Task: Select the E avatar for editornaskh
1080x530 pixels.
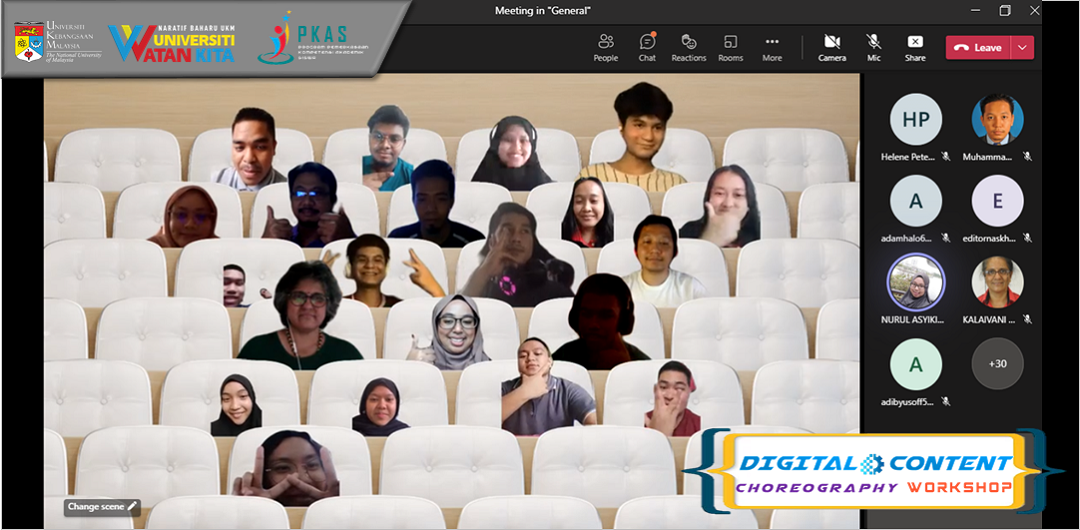Action: 997,201
